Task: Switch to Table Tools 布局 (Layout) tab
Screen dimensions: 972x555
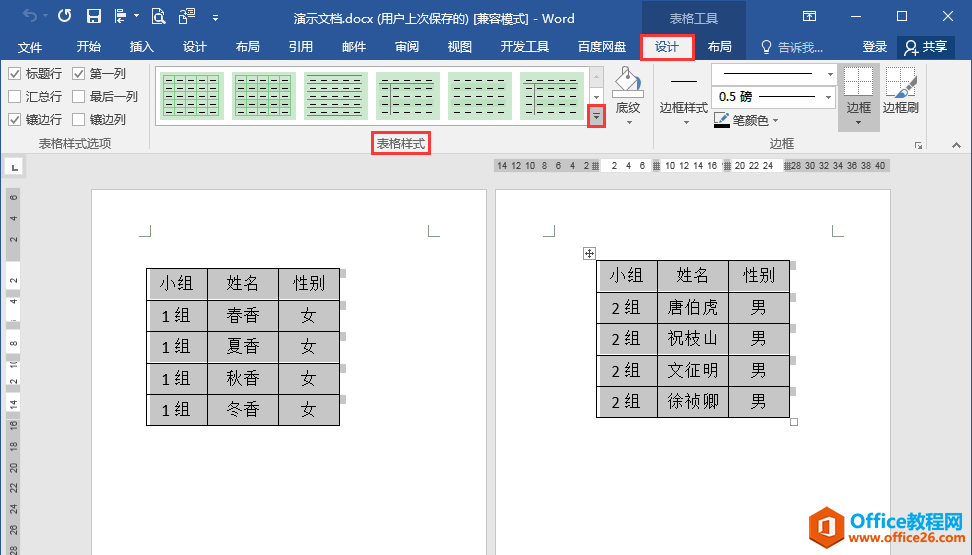Action: (x=720, y=47)
